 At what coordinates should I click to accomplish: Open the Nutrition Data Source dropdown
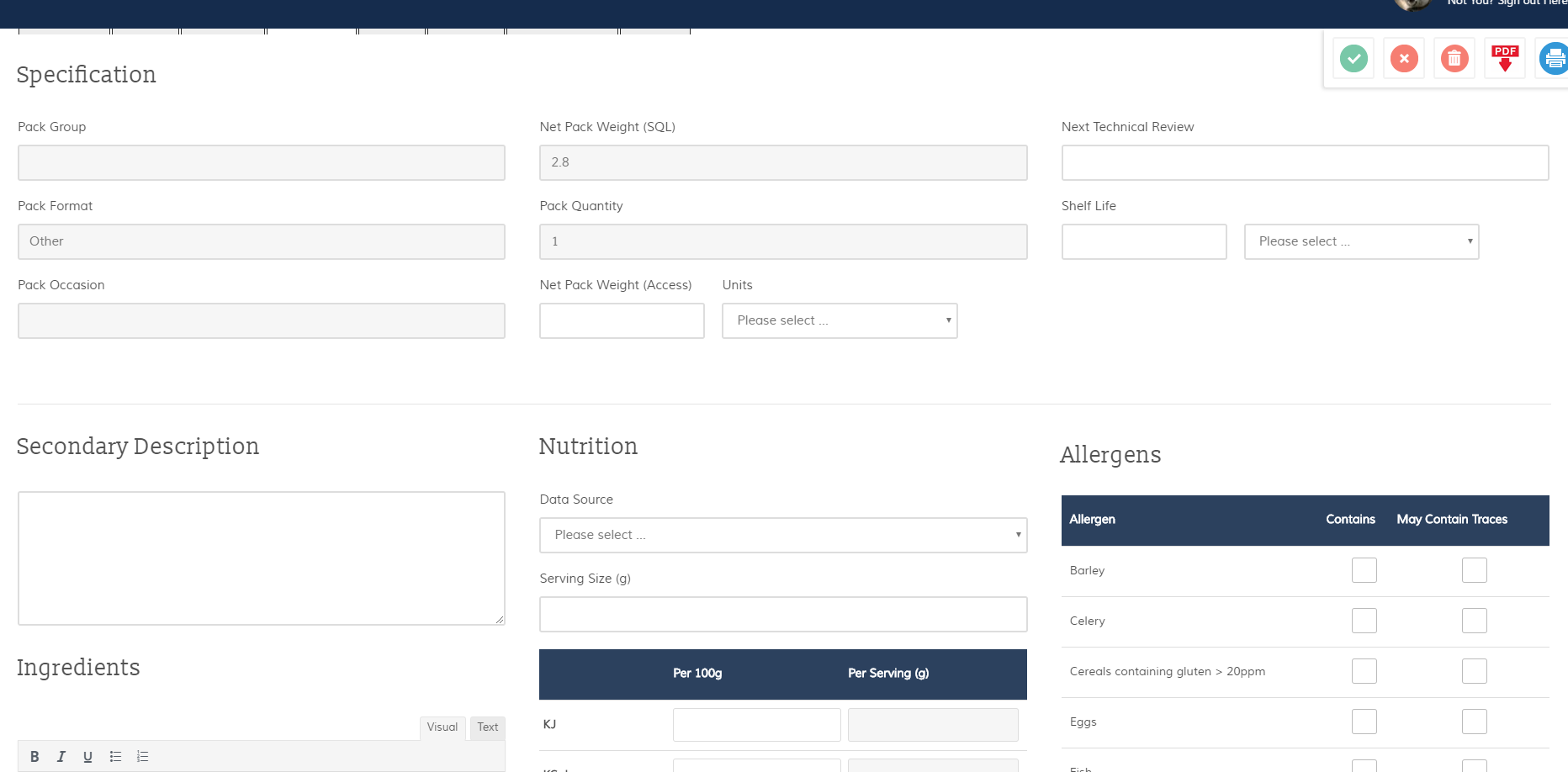click(x=783, y=535)
